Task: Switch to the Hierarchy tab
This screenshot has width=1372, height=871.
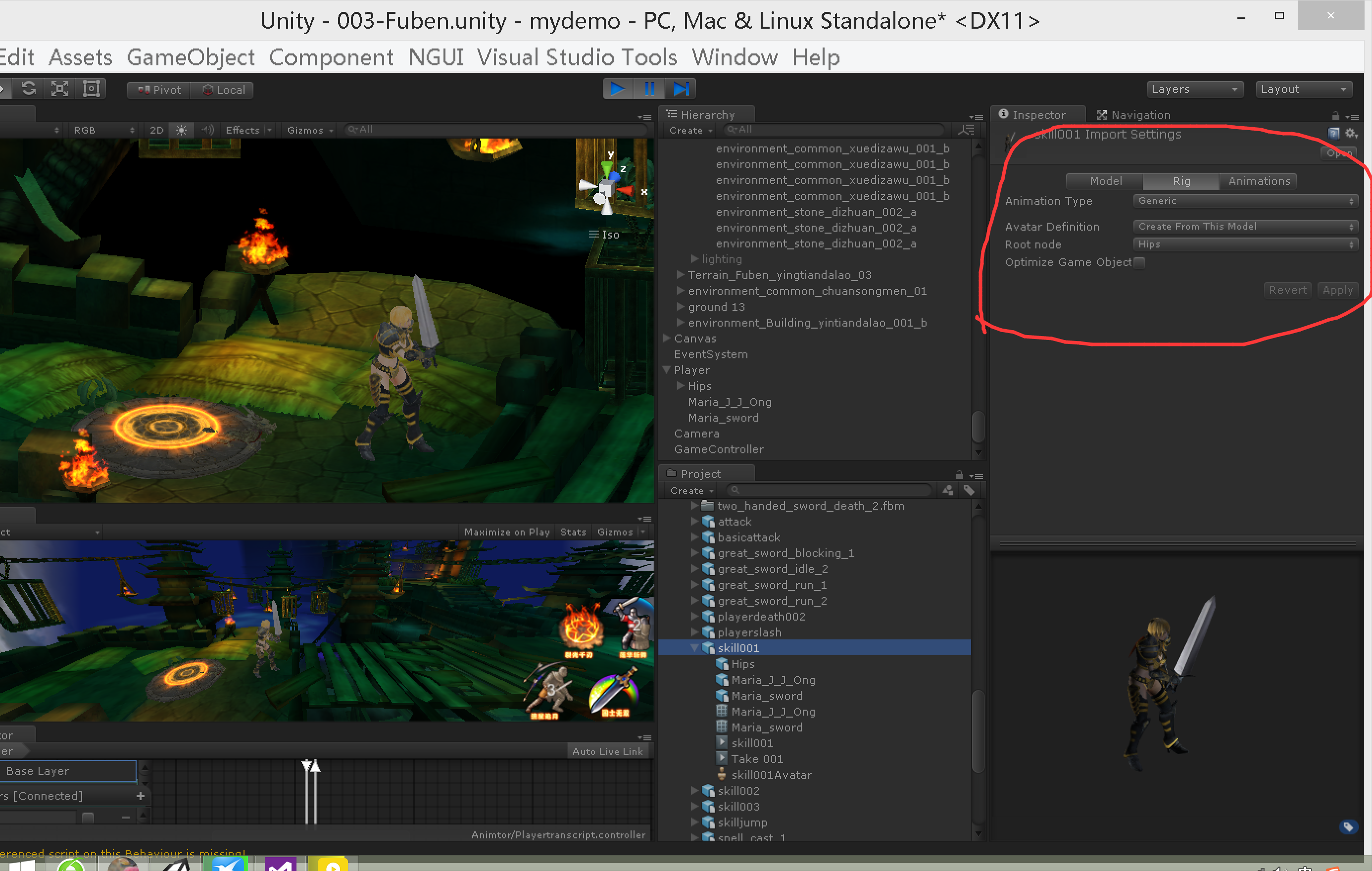Action: (706, 114)
